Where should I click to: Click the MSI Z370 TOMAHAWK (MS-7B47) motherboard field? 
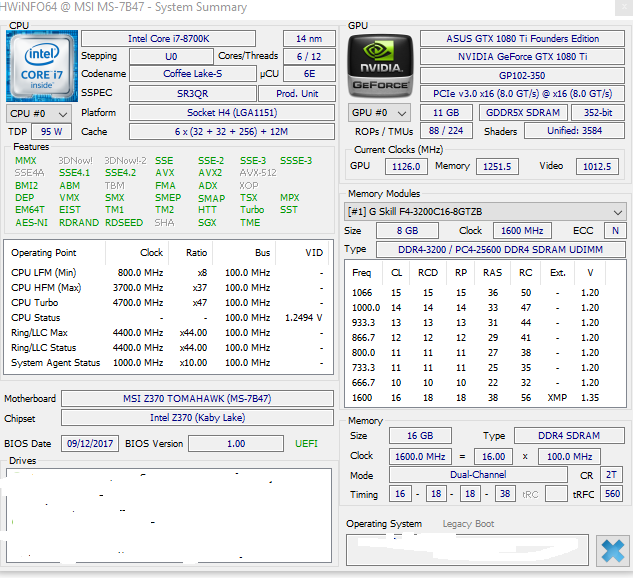click(x=197, y=399)
